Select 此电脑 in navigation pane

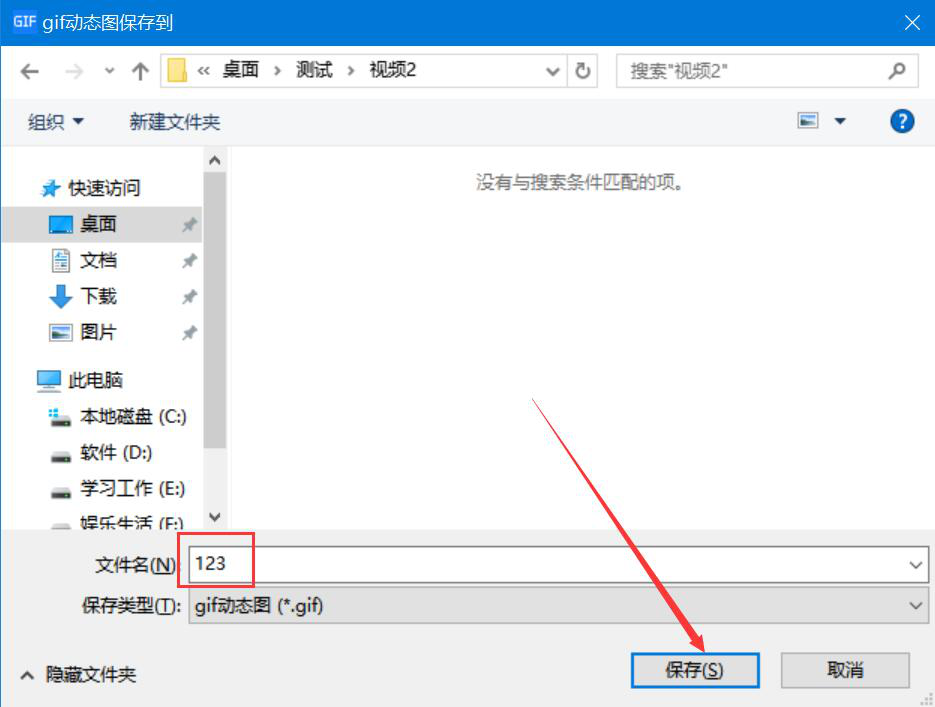click(x=95, y=380)
